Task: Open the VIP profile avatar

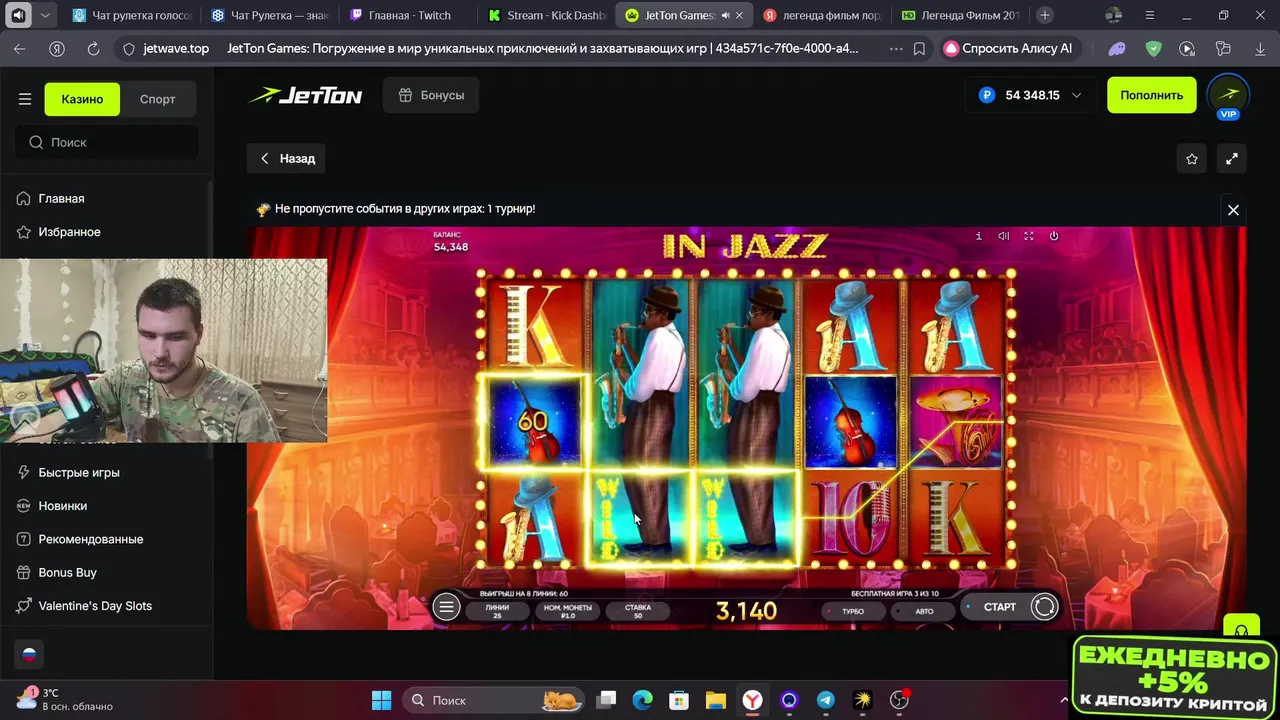Action: (1228, 96)
